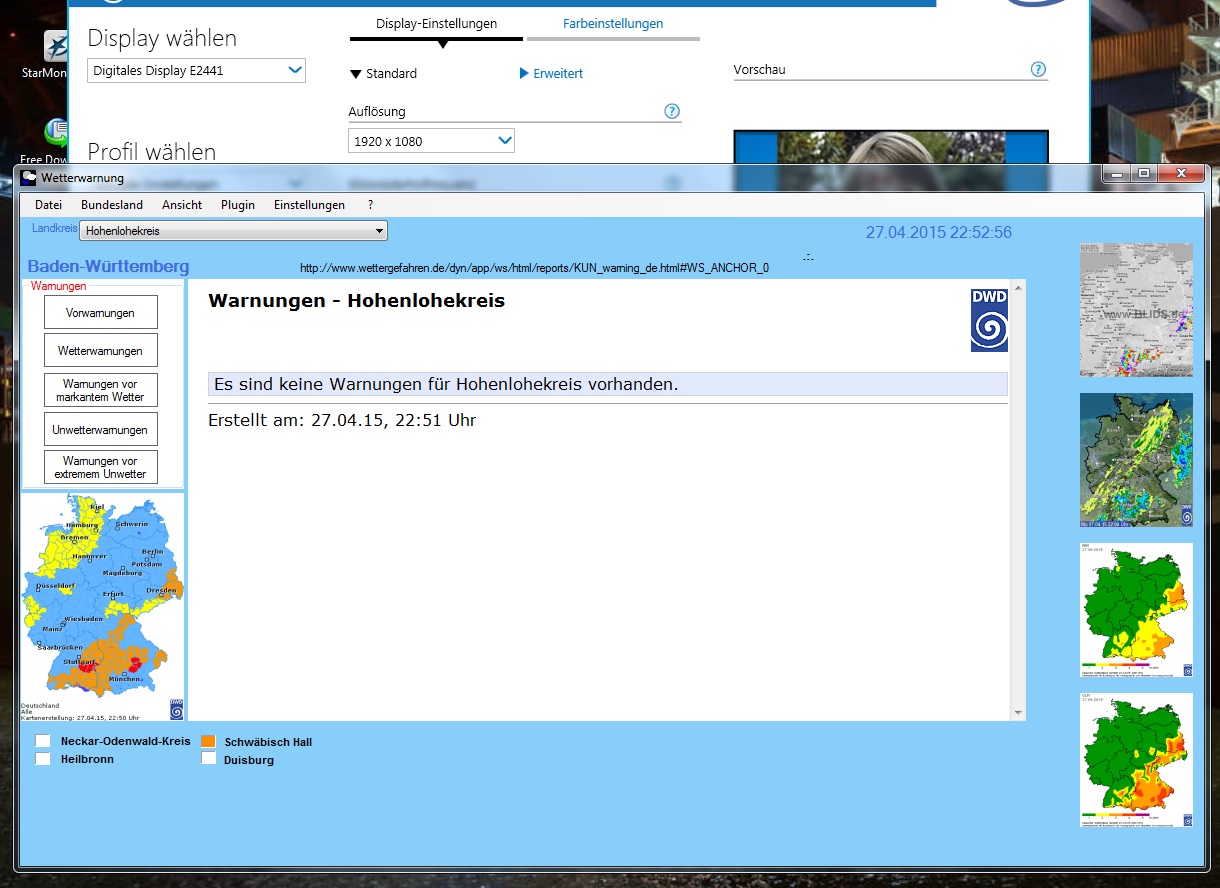The width and height of the screenshot is (1220, 888).
Task: Expand the Erweitert display settings section
Action: (551, 74)
